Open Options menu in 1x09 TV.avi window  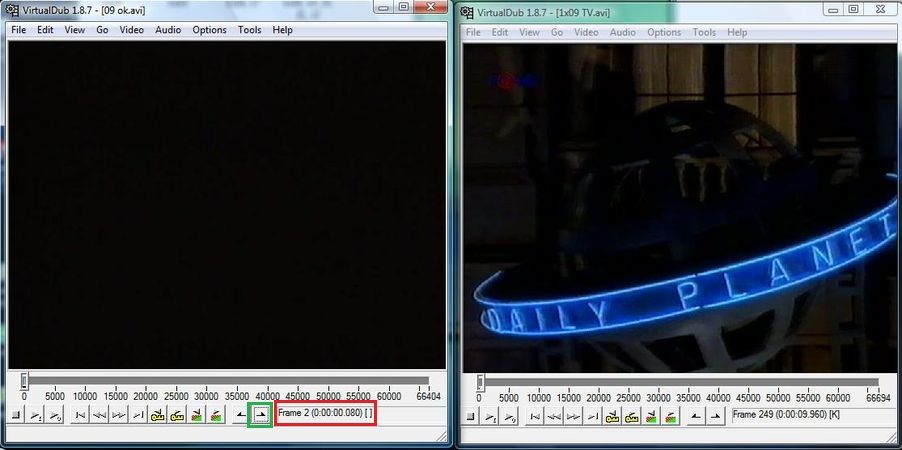[664, 32]
